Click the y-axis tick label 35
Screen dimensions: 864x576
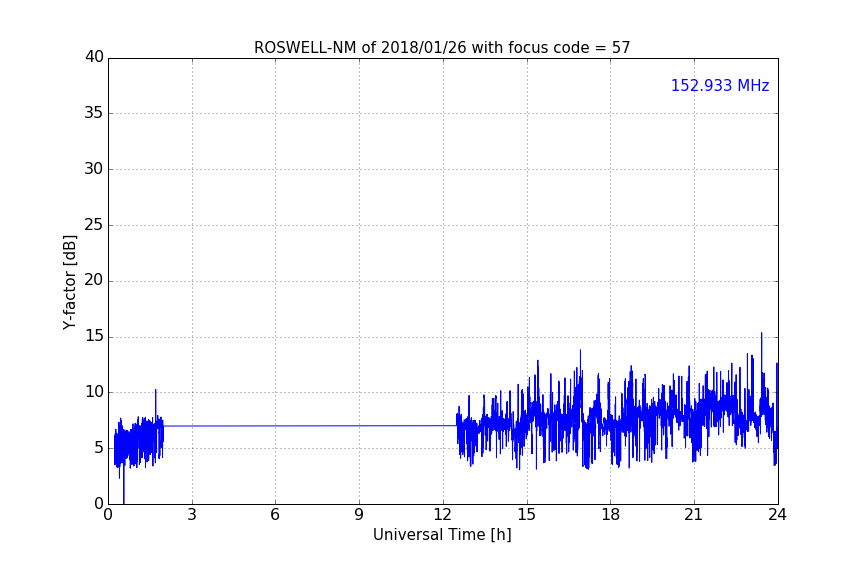click(x=94, y=113)
